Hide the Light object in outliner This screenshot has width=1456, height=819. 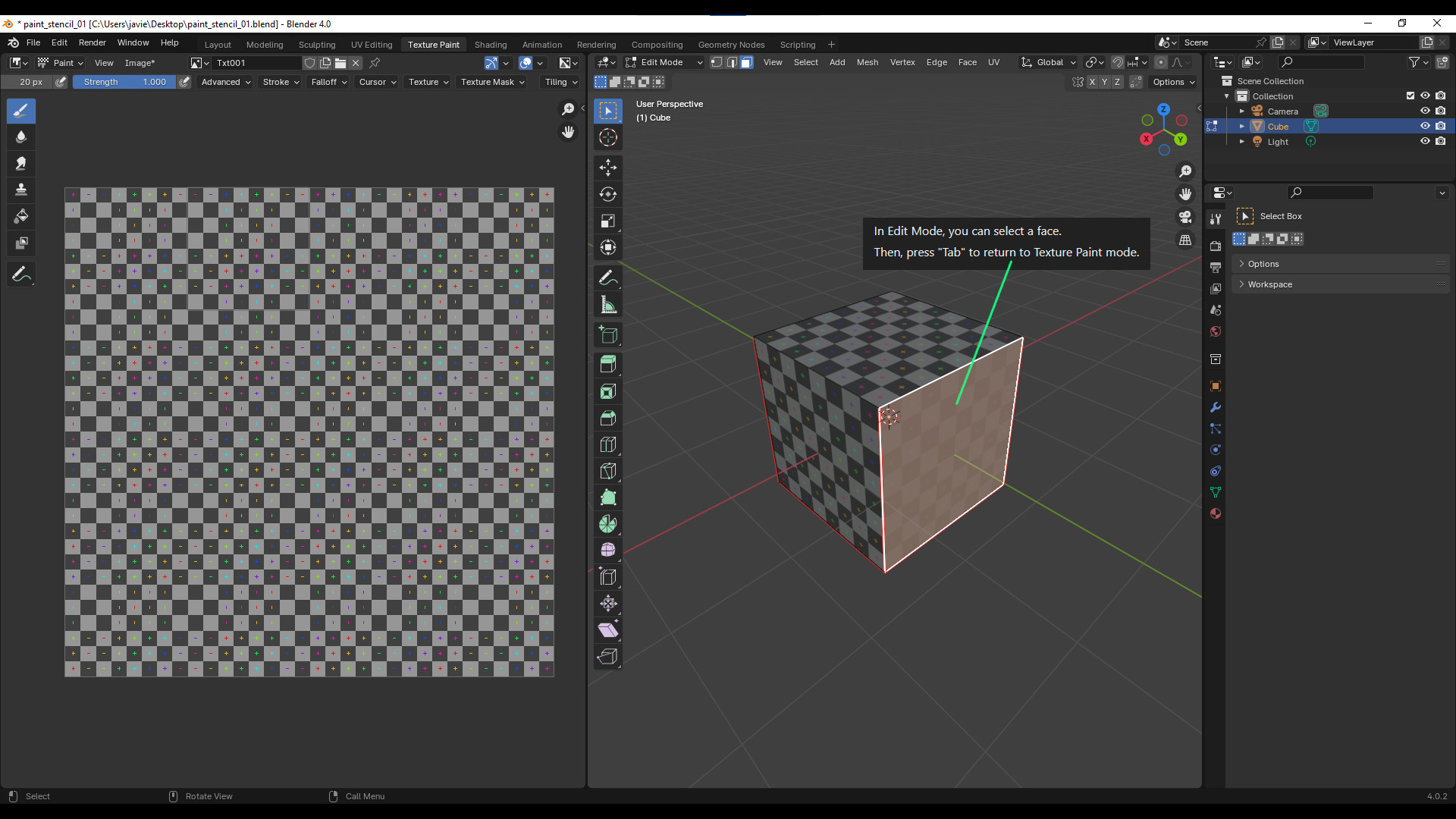point(1425,141)
